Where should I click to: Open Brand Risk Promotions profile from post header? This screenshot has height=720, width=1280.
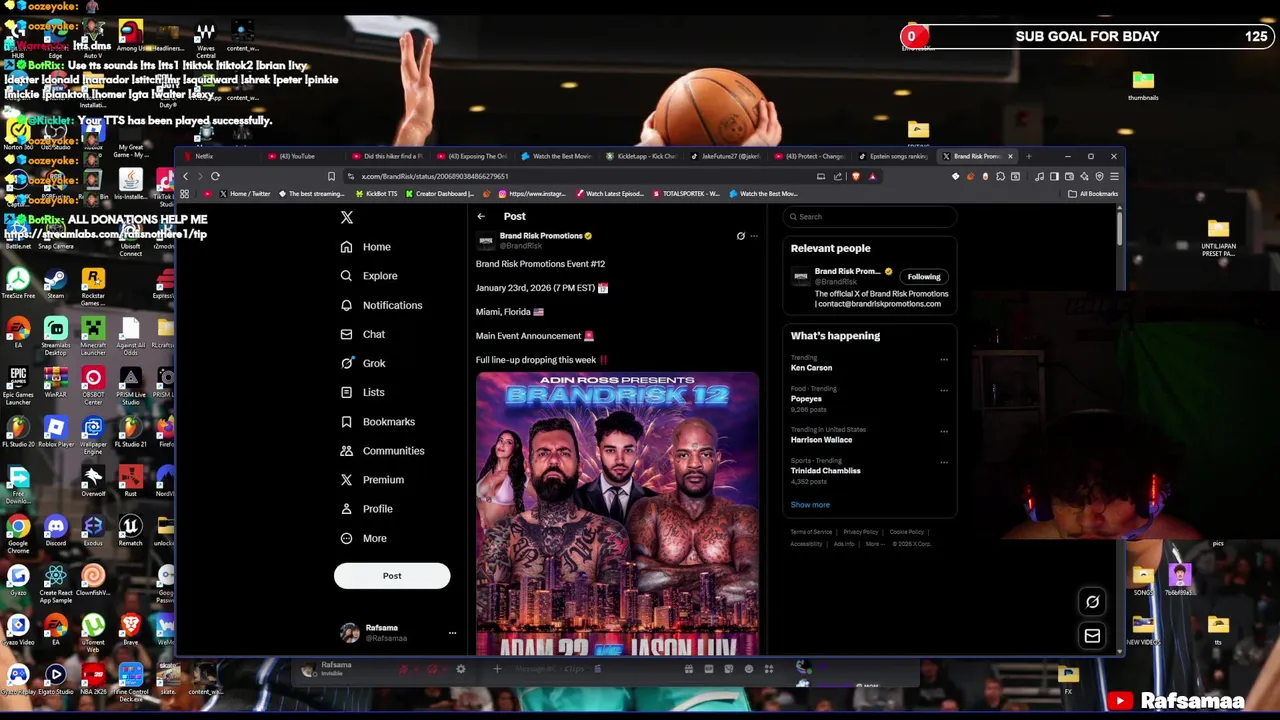(540, 236)
